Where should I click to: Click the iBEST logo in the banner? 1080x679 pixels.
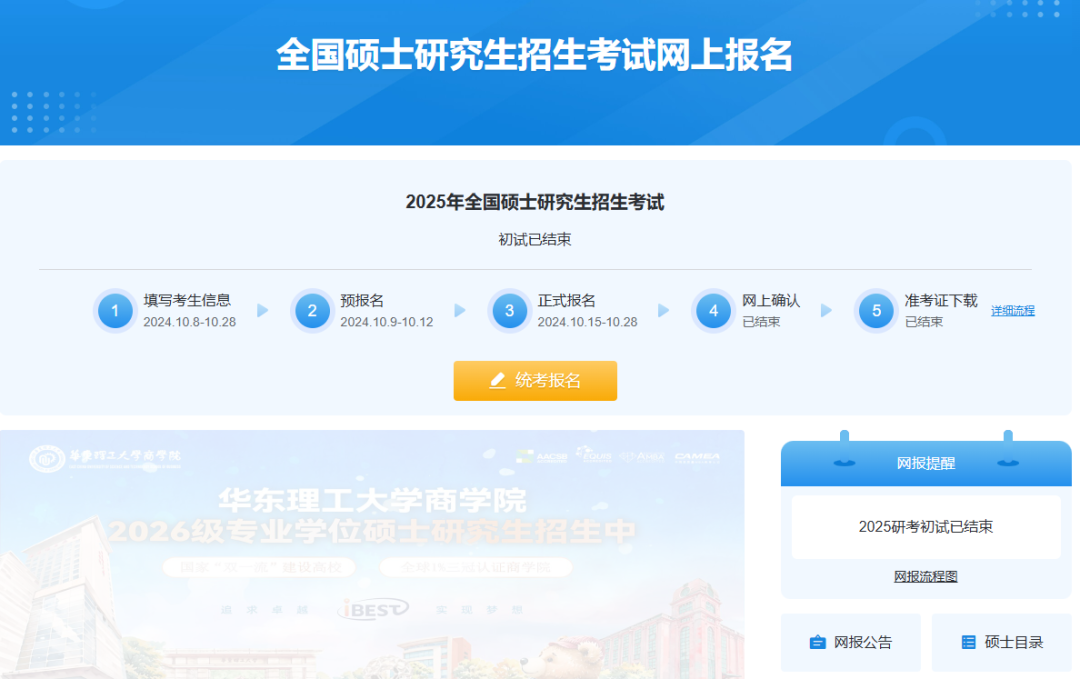373,609
